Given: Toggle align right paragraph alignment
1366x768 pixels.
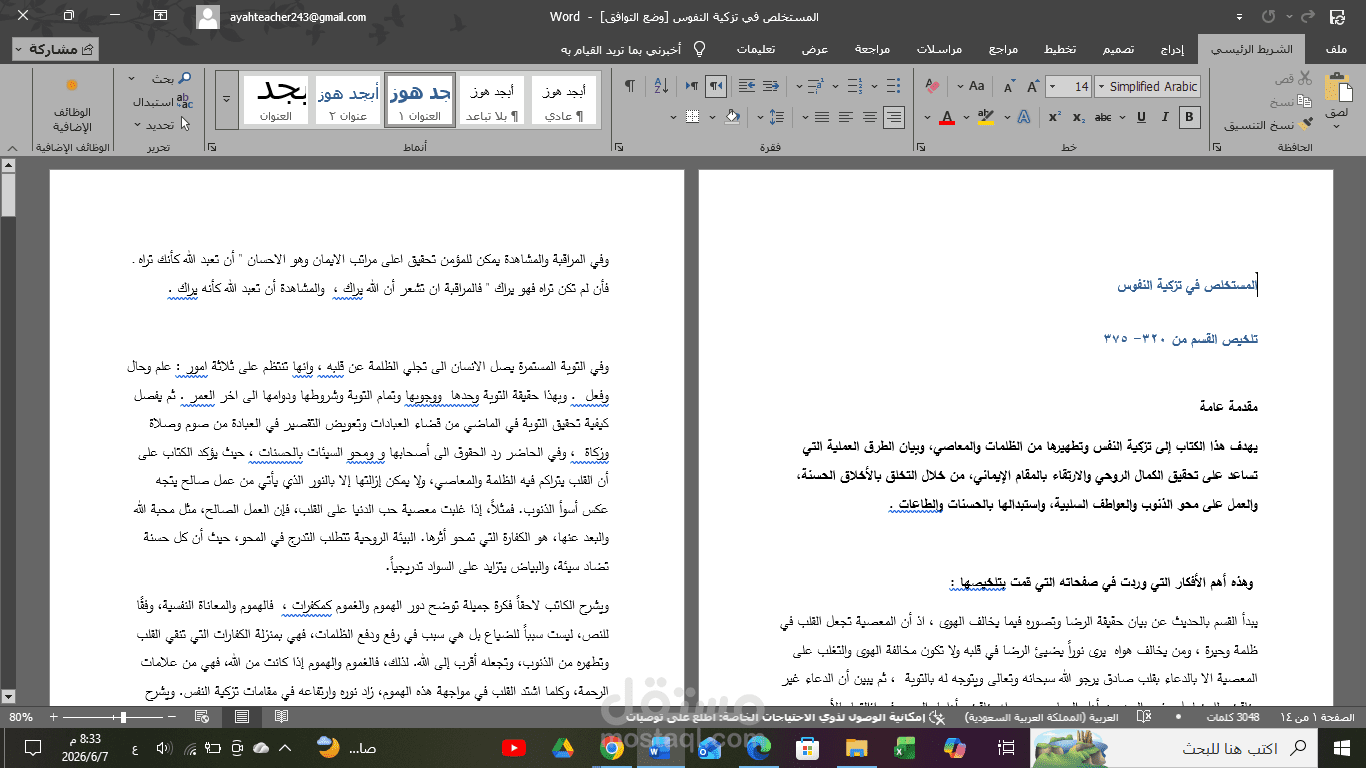Looking at the screenshot, I should pyautogui.click(x=894, y=117).
